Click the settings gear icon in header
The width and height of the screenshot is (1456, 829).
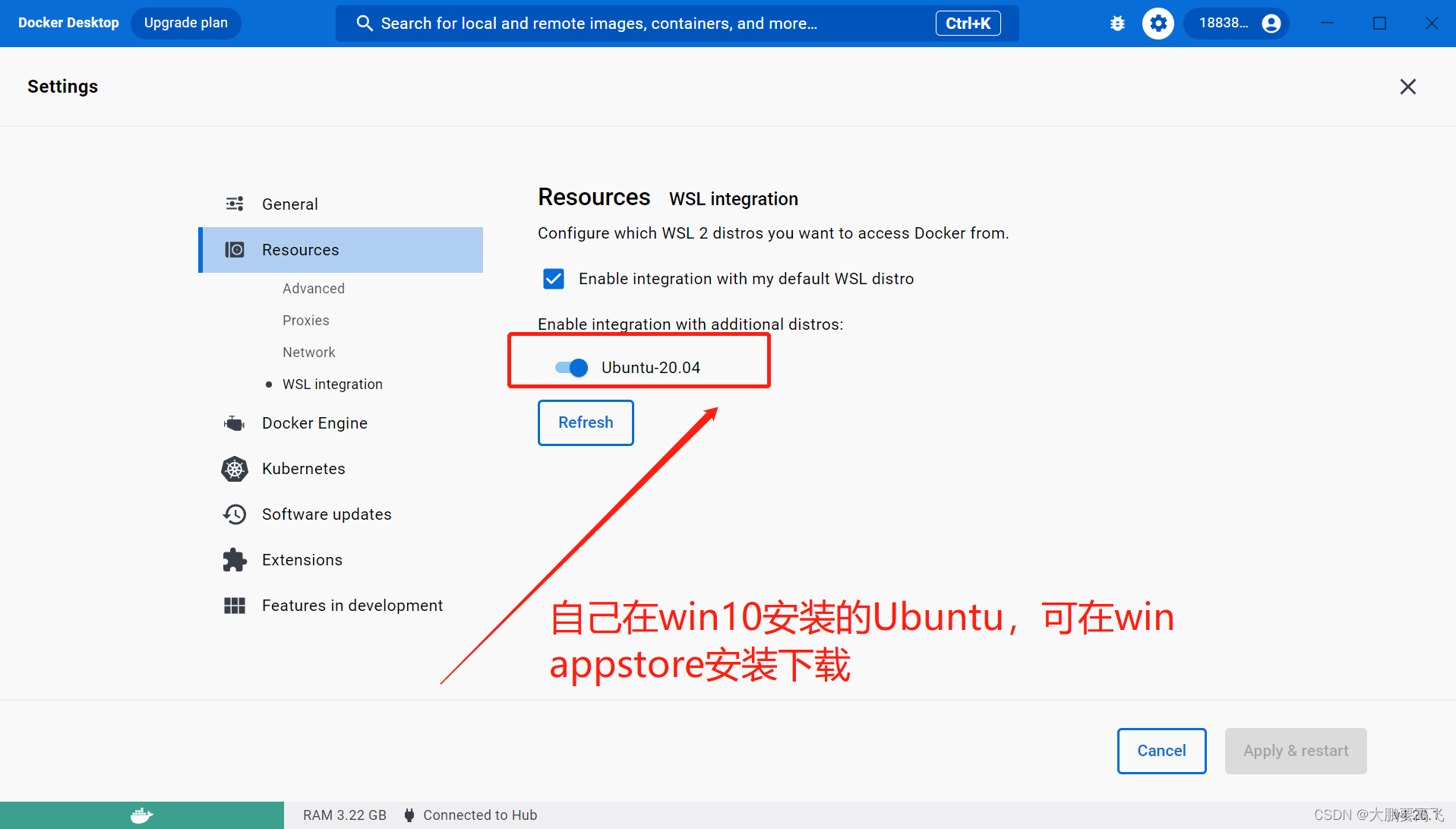1158,24
